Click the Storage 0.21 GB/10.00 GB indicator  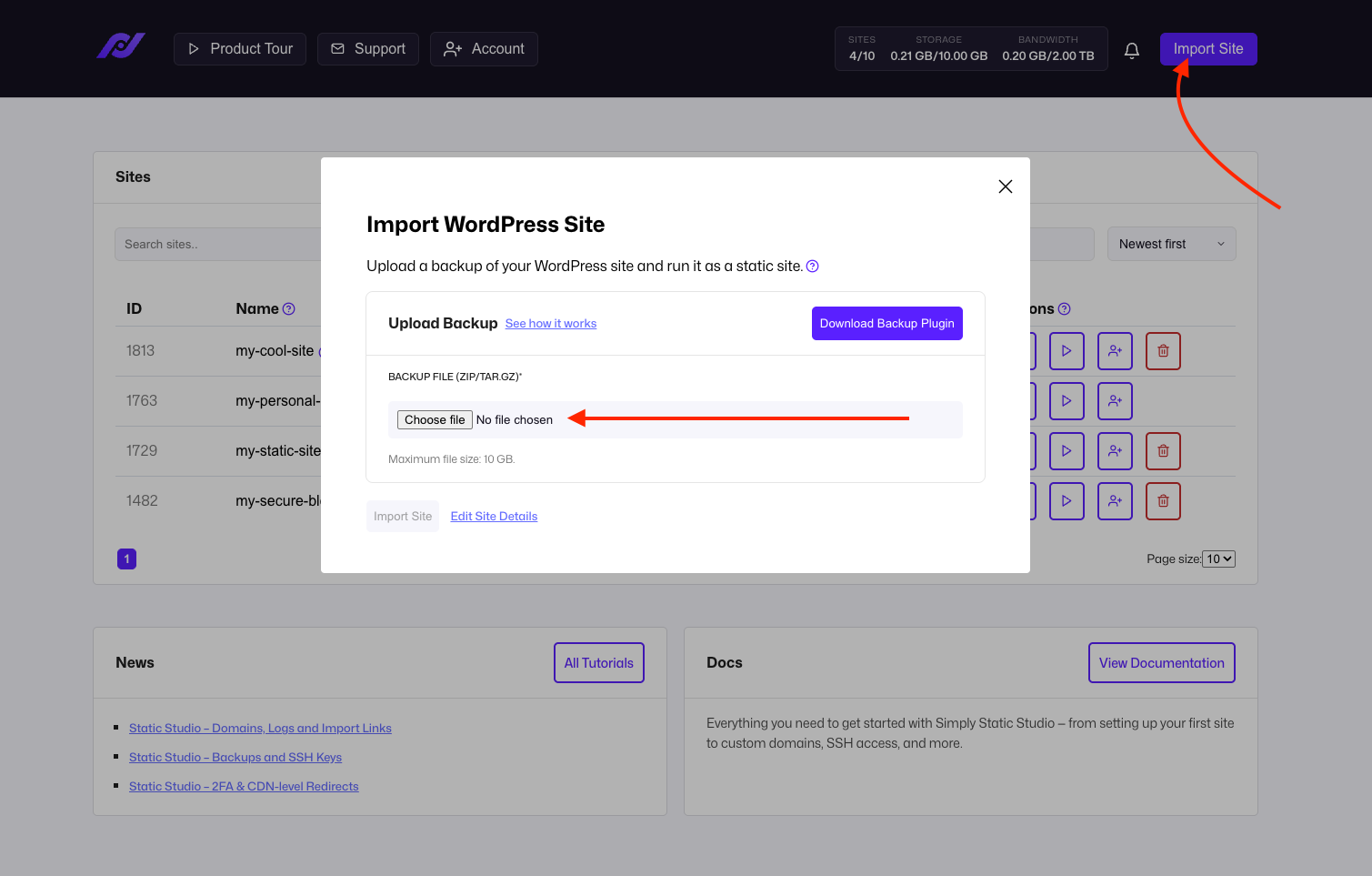(x=939, y=49)
